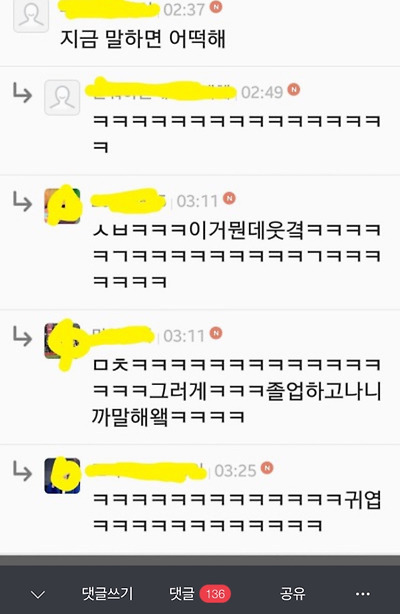
Task: Tap the 졸업하고나니까말해 comment body
Action: (237, 391)
